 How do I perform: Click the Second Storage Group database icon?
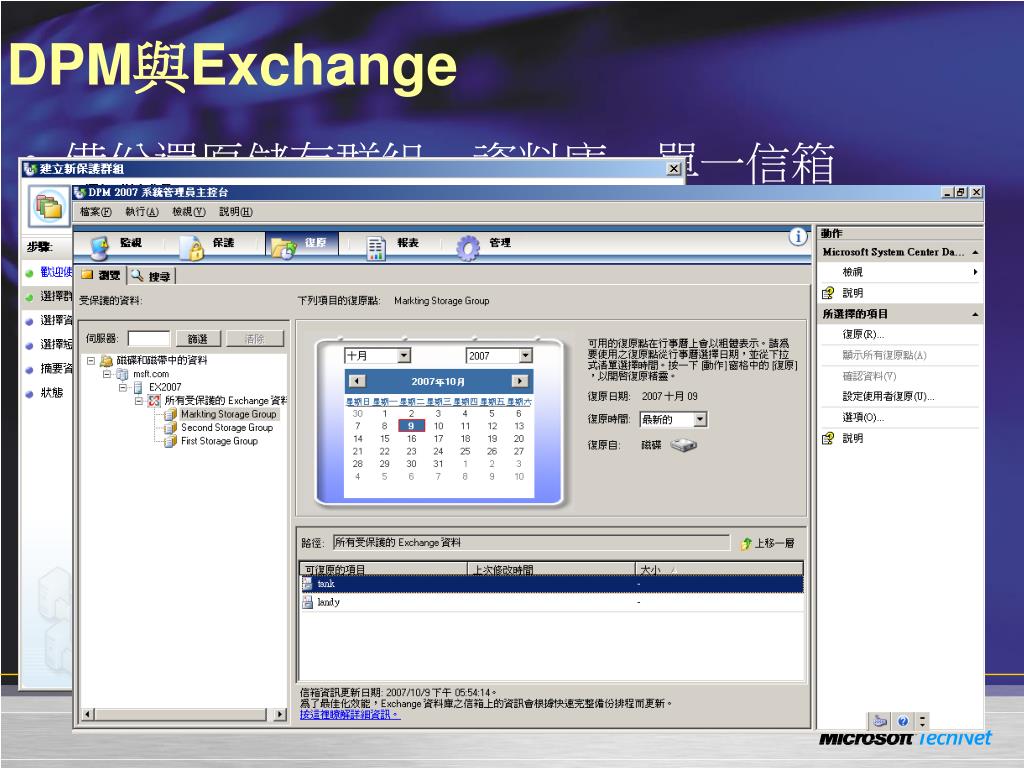[x=170, y=428]
